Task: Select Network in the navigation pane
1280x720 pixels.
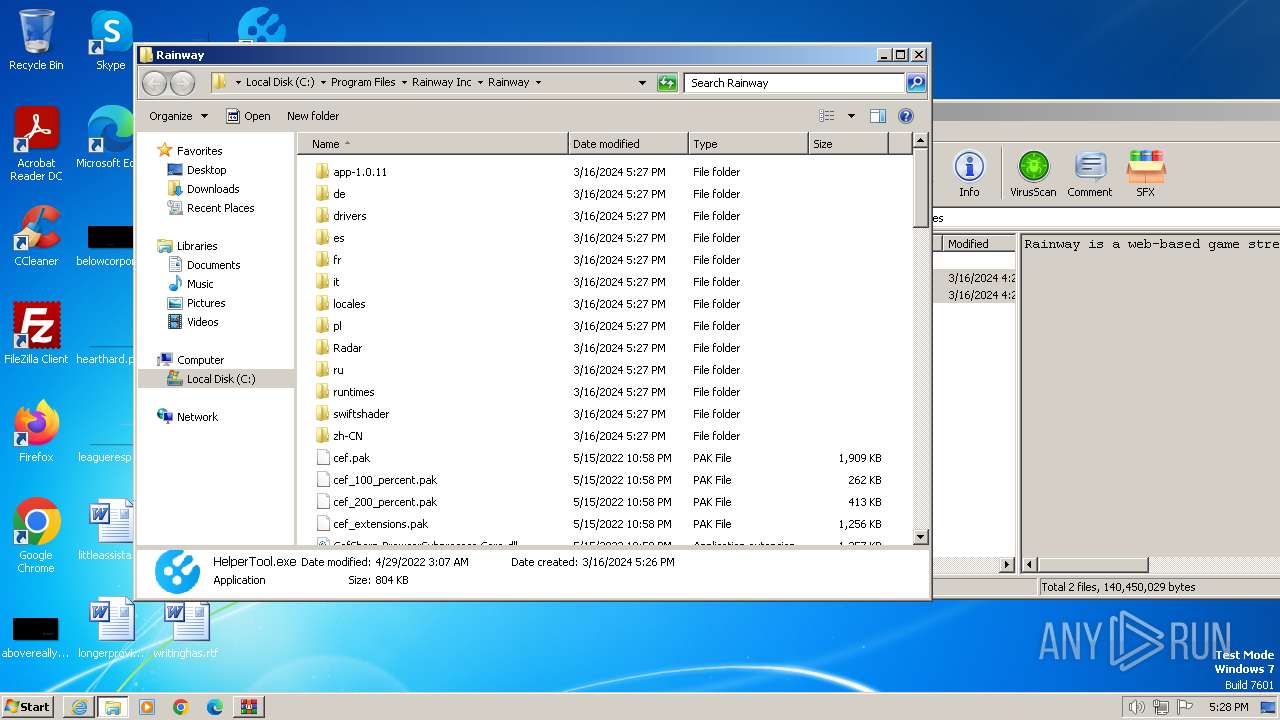Action: click(197, 417)
